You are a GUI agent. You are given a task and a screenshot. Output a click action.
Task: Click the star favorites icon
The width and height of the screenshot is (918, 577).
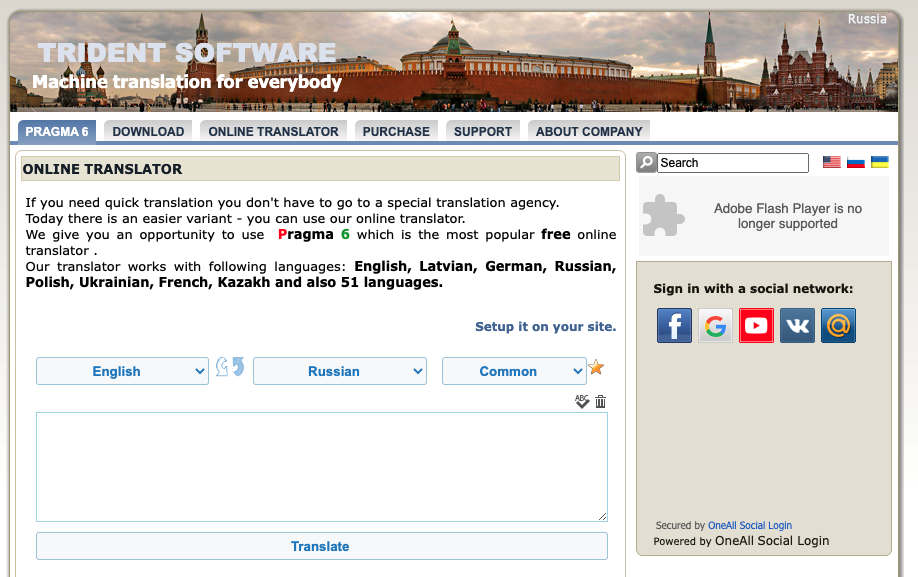point(596,368)
